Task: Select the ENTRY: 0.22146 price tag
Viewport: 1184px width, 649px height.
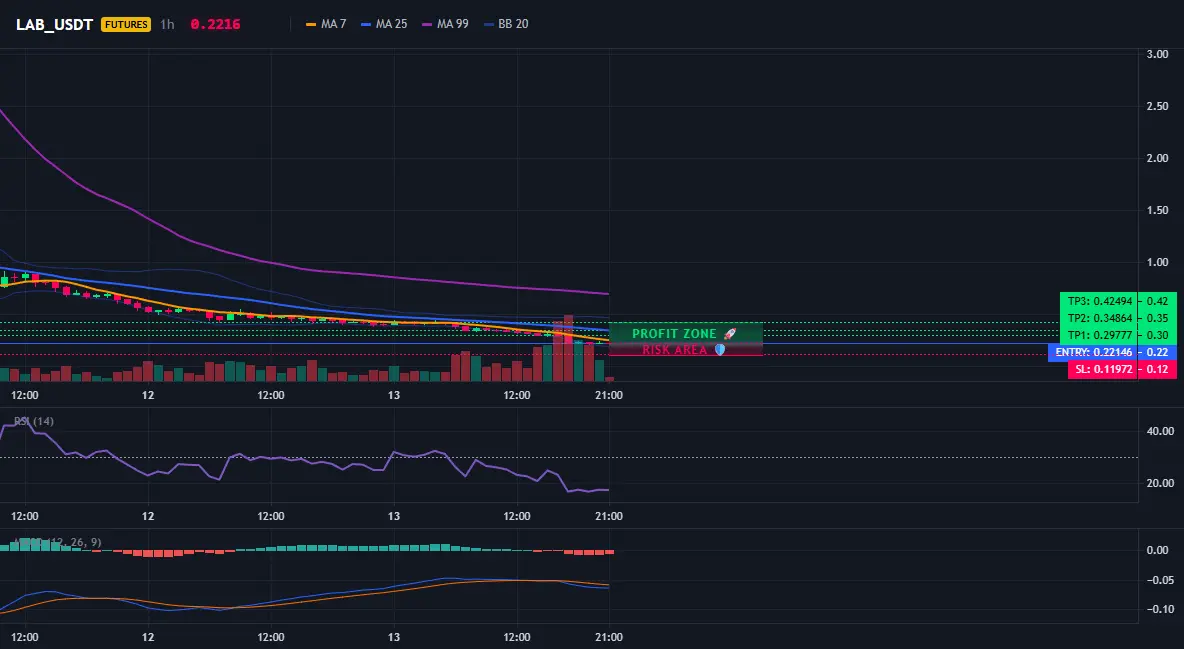Action: 1093,353
